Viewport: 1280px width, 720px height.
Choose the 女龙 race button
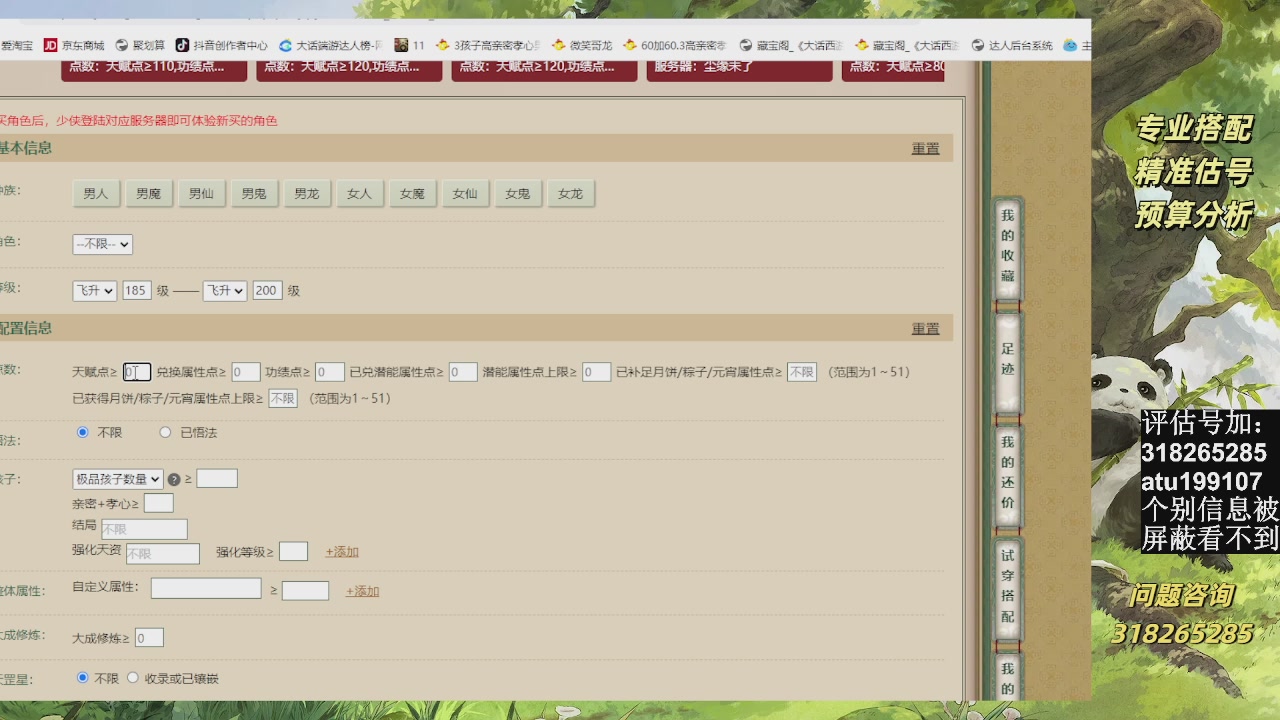(x=571, y=193)
